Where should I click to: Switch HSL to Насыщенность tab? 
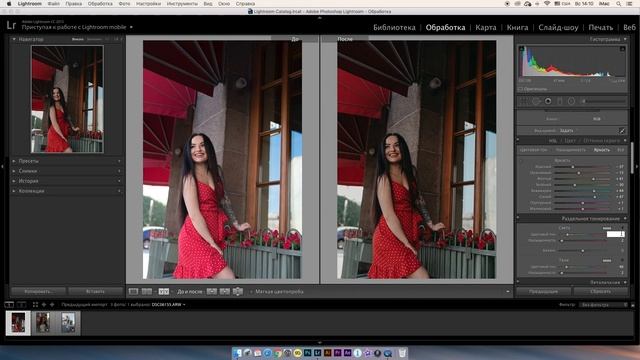571,150
